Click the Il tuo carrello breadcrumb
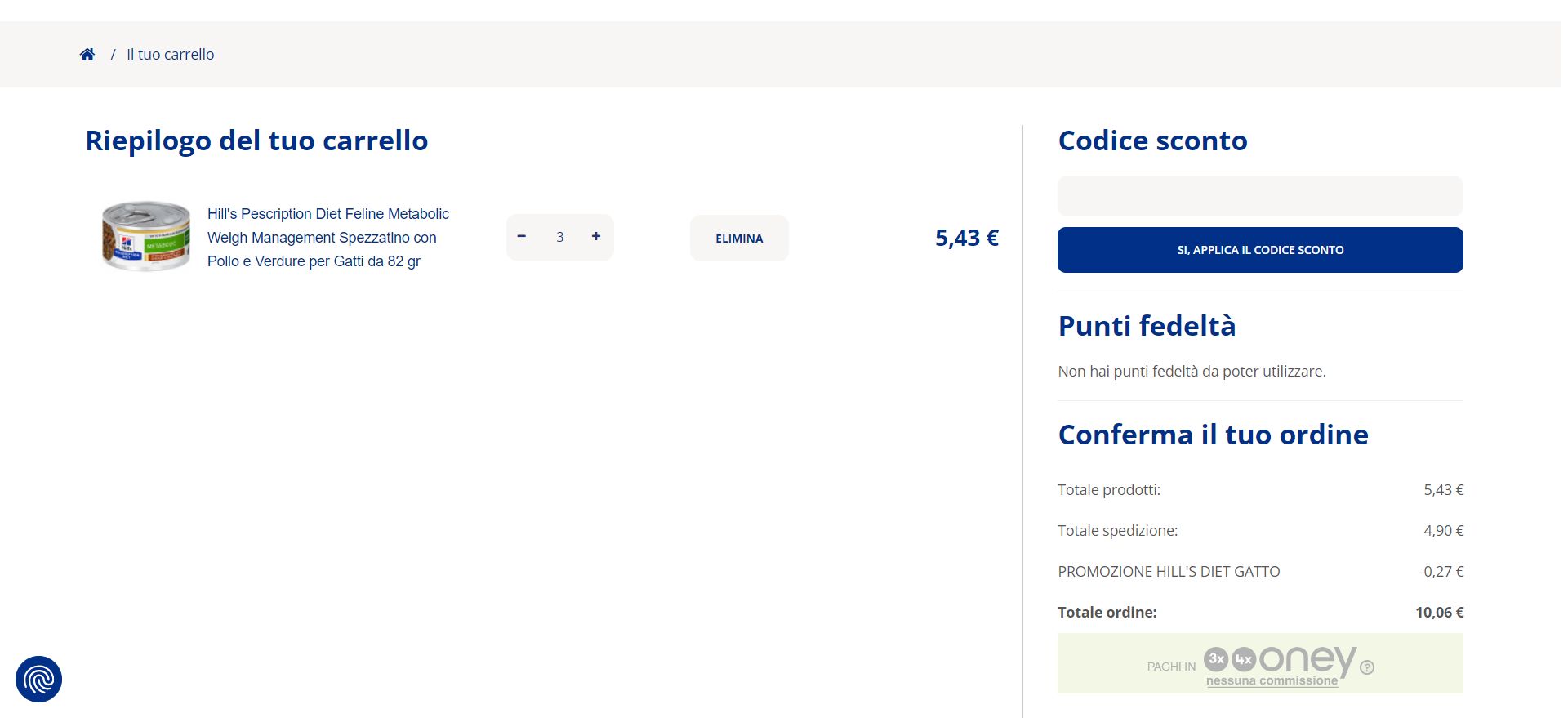Screen dimensions: 1568x718 click(170, 55)
